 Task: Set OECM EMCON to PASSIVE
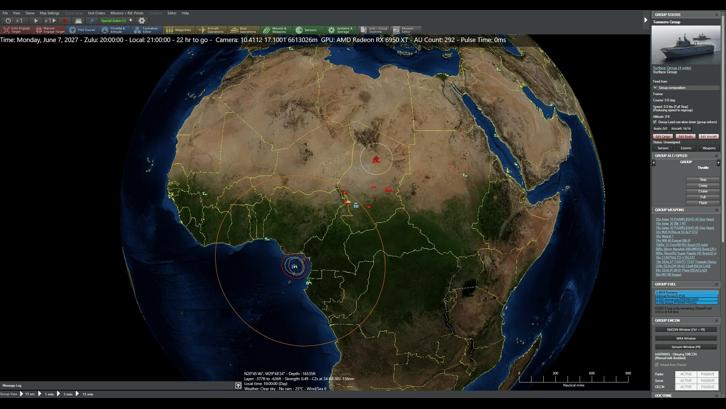pyautogui.click(x=707, y=387)
